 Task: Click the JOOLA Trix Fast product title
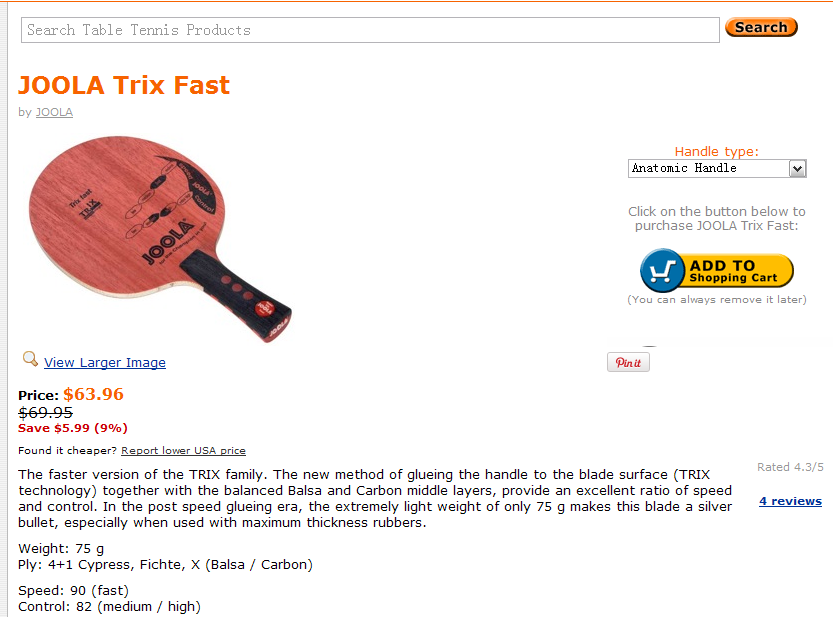pos(124,85)
